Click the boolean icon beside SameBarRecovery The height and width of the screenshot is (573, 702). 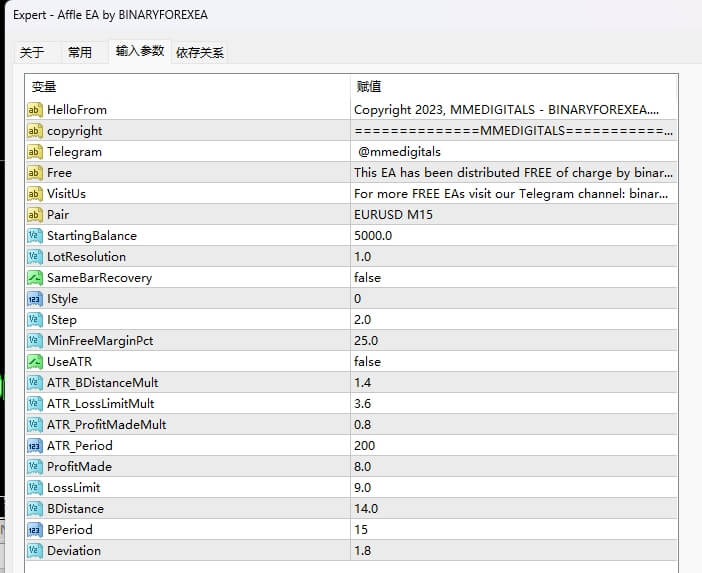coord(35,278)
